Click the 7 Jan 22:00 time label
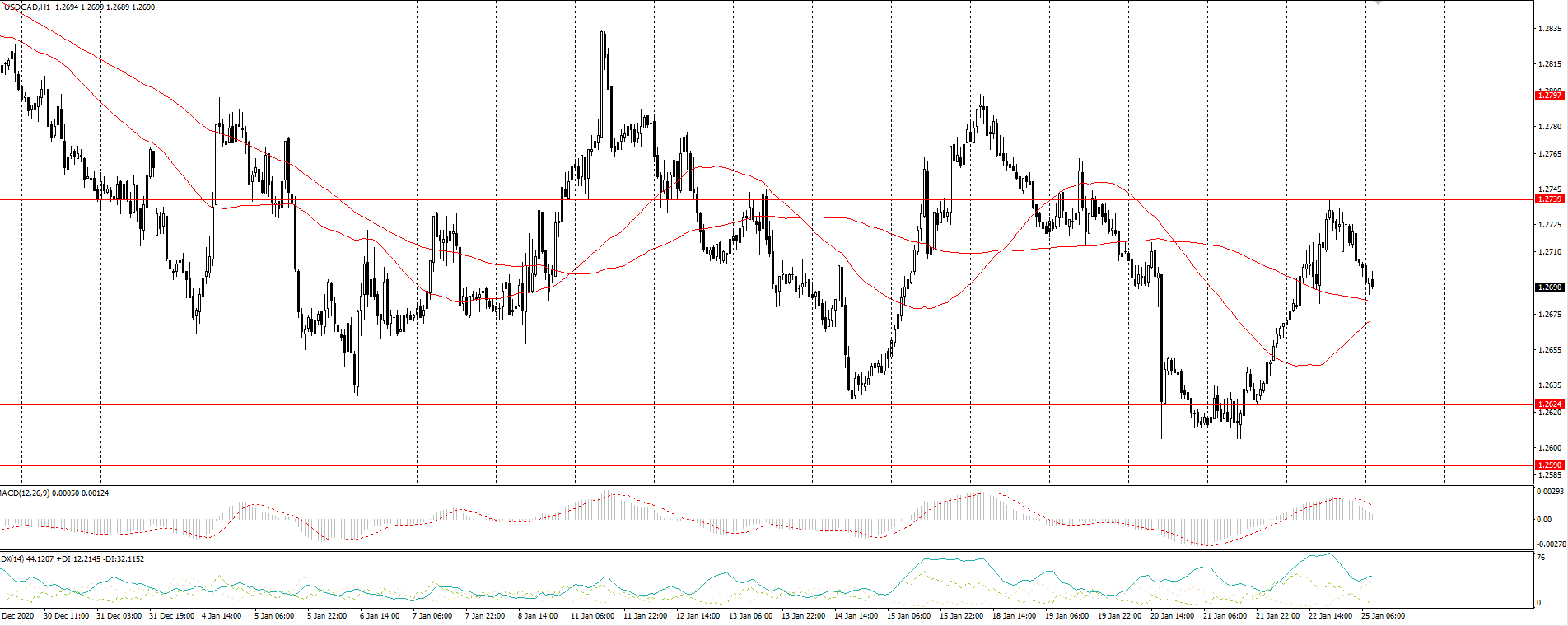The image size is (1568, 626). click(x=485, y=616)
